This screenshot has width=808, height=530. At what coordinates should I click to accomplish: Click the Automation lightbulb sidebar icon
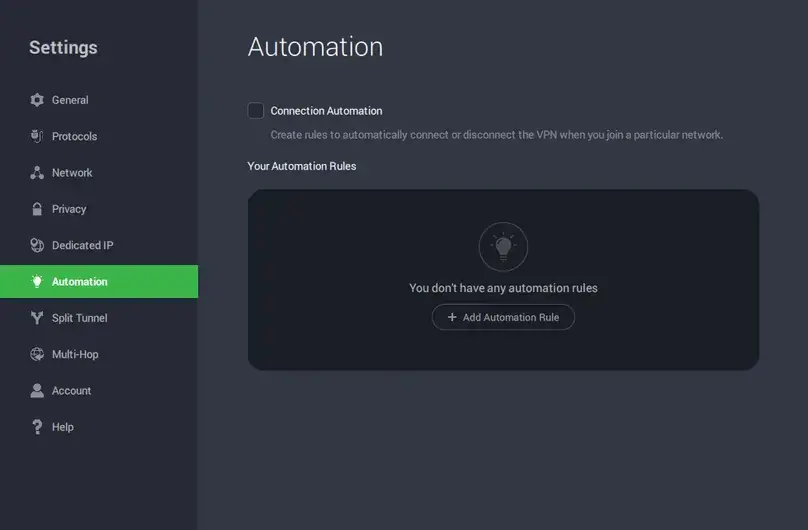(37, 281)
